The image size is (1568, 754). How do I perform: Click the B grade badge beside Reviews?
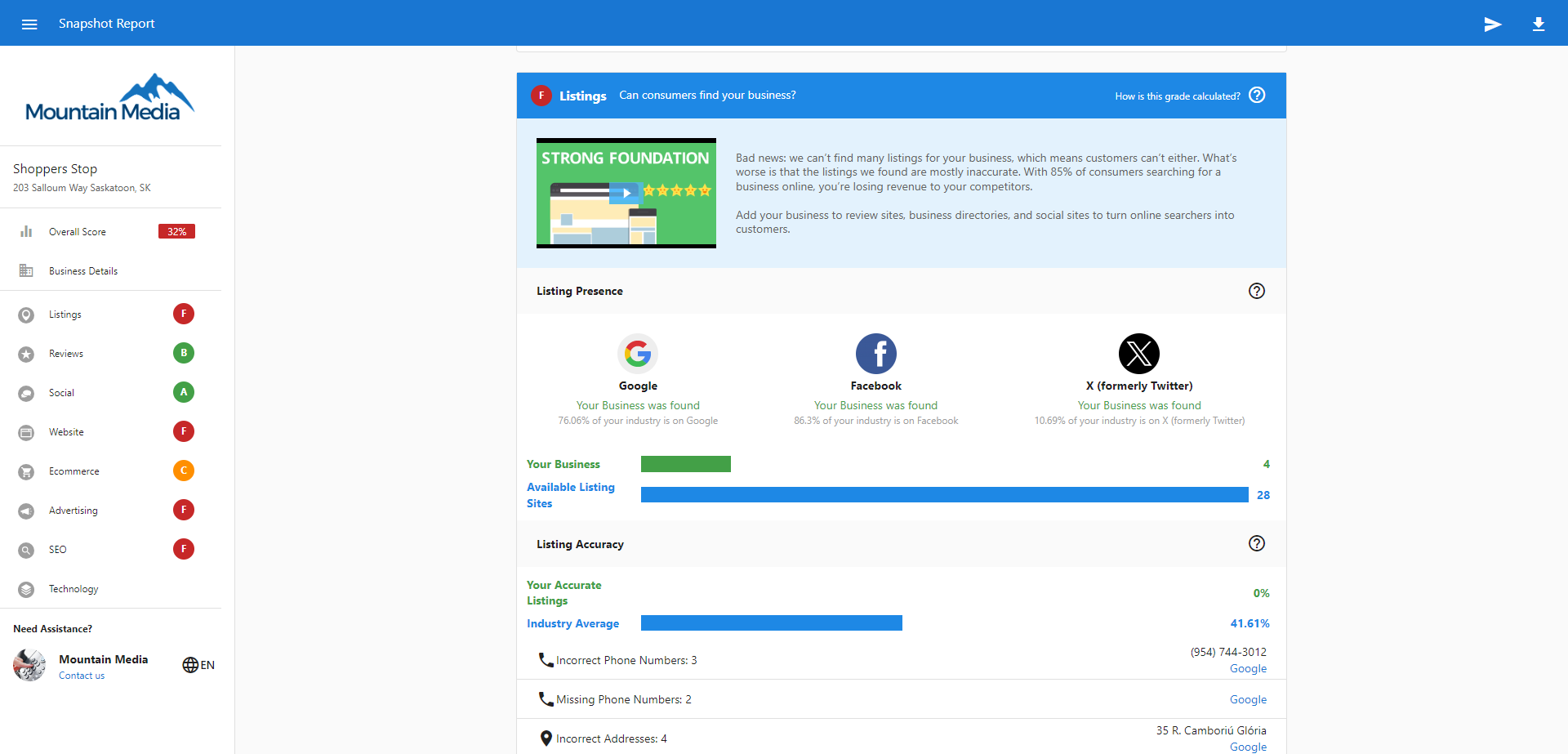(184, 353)
